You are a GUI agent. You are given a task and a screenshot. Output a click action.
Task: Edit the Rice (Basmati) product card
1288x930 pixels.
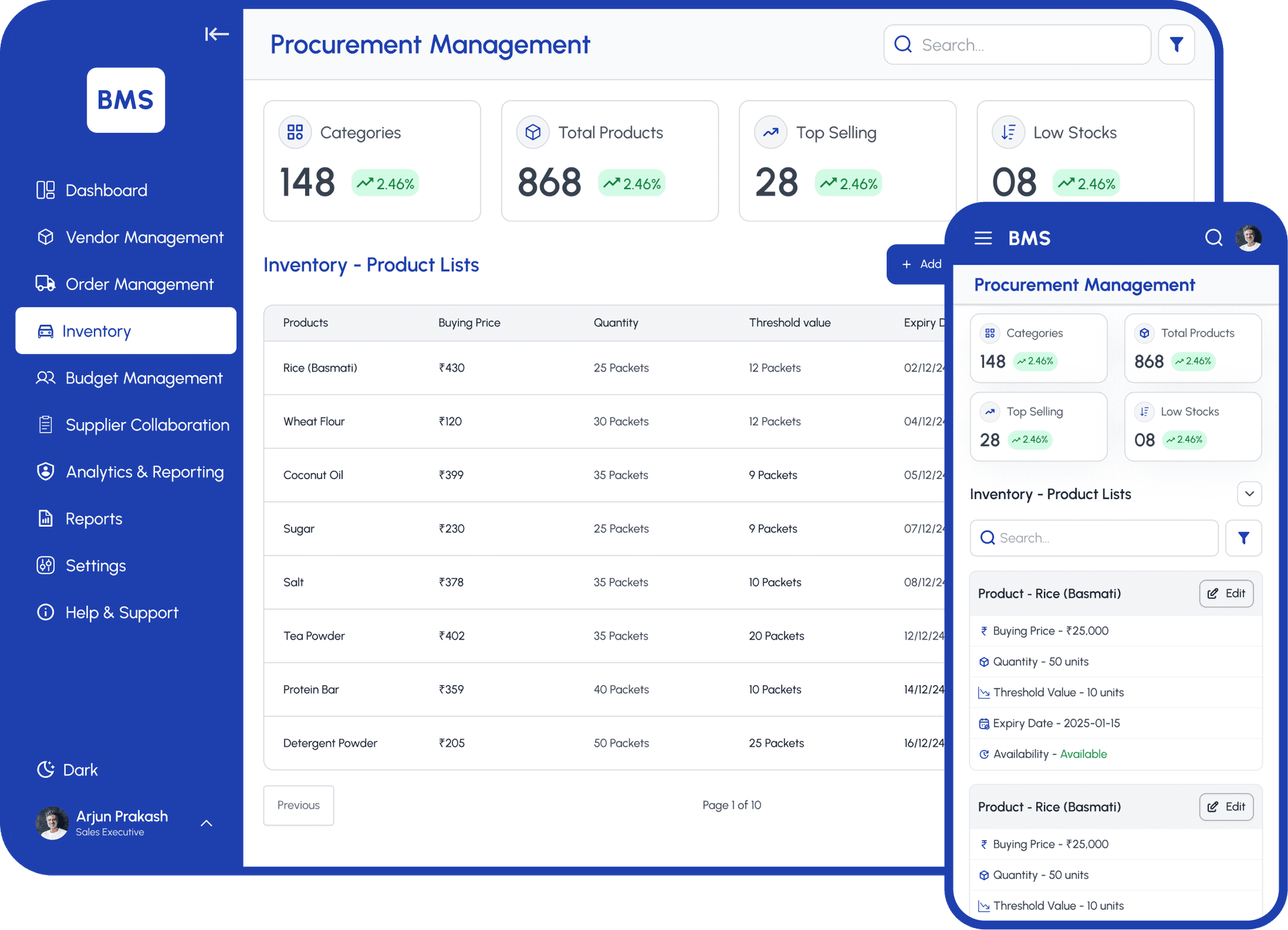point(1226,593)
